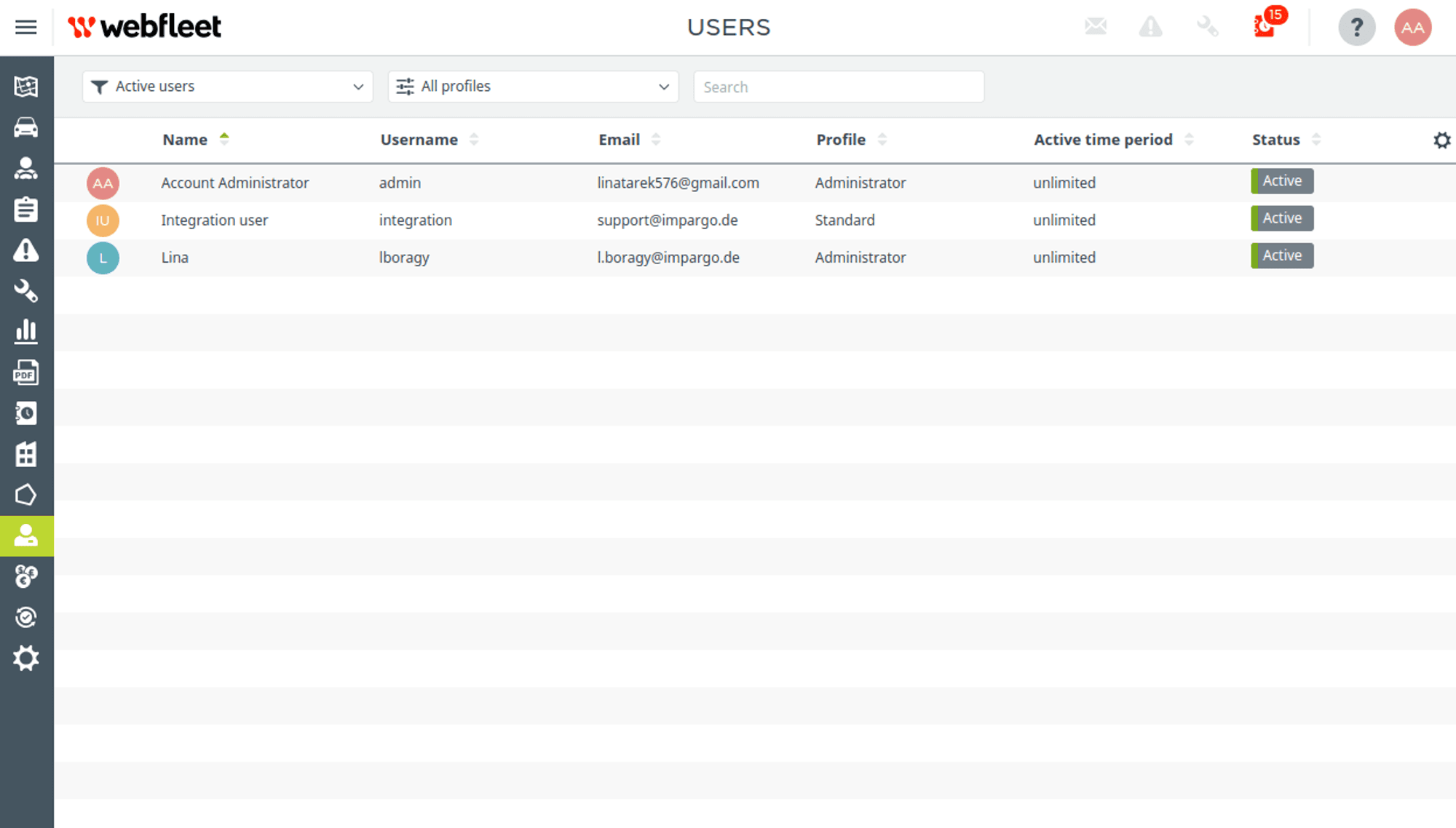Open the vehicles car icon in sidebar
1456x828 pixels.
click(x=26, y=127)
